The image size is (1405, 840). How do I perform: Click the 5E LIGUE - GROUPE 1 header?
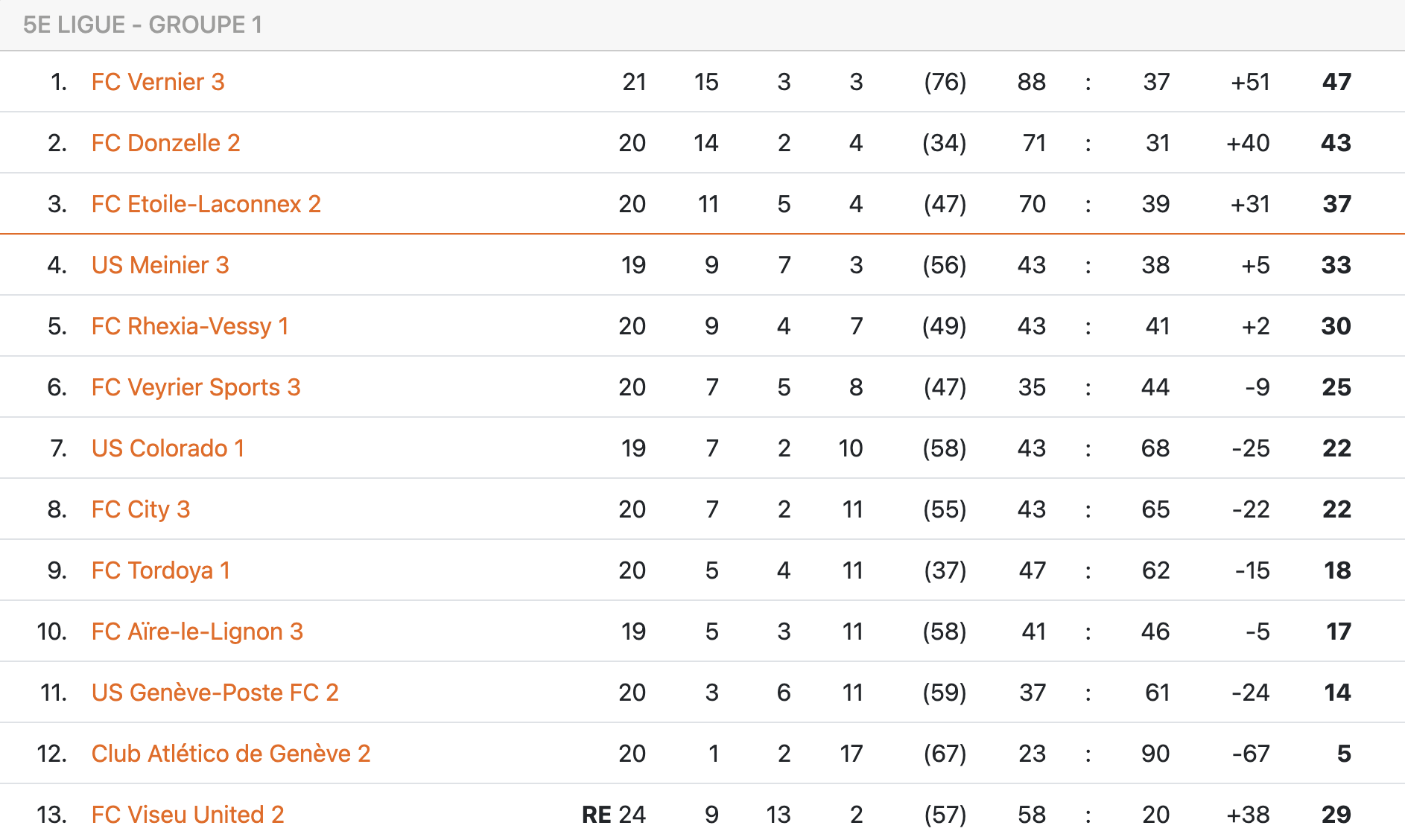[142, 25]
